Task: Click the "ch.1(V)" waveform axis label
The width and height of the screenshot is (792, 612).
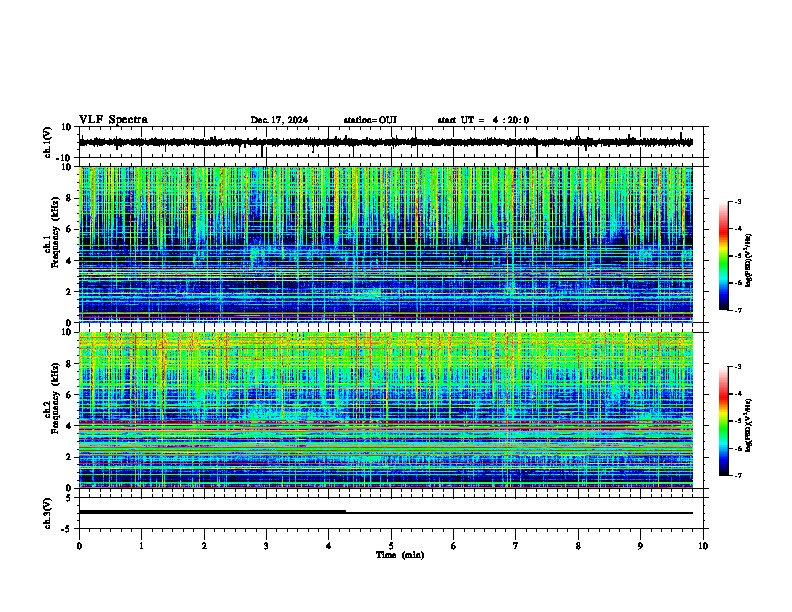Action: click(48, 142)
